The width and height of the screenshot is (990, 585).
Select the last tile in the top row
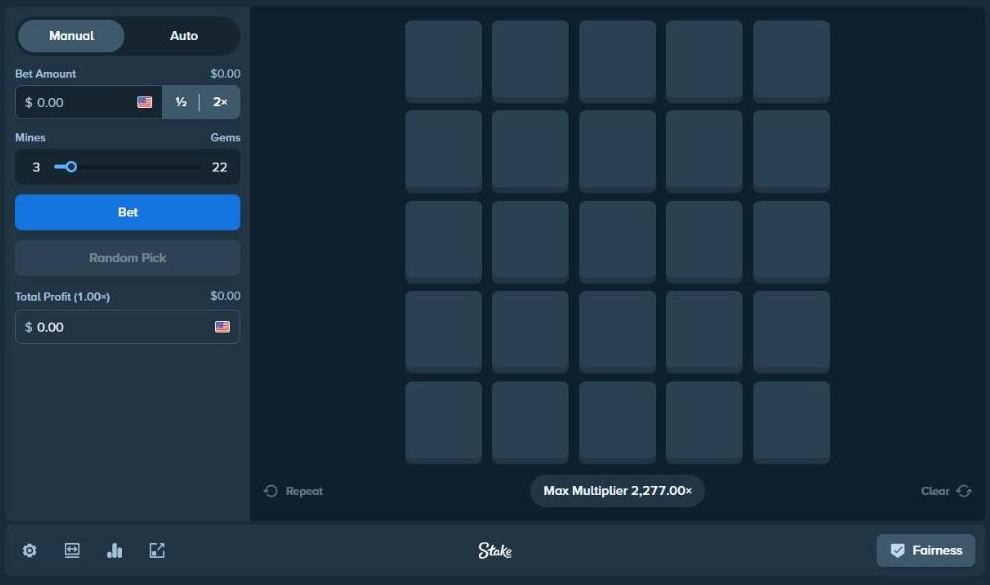(x=791, y=61)
